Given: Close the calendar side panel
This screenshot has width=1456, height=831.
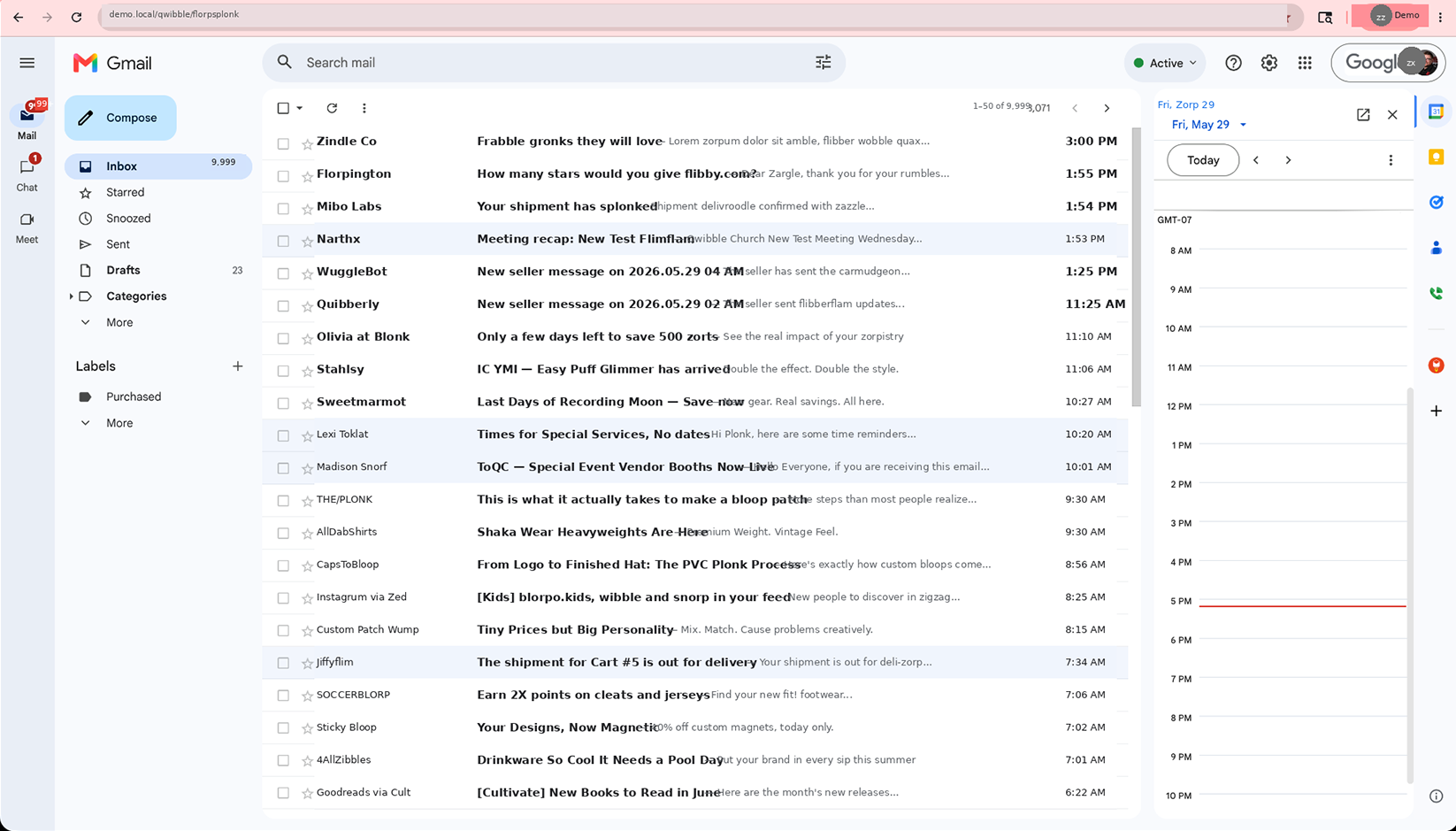Looking at the screenshot, I should pos(1392,114).
